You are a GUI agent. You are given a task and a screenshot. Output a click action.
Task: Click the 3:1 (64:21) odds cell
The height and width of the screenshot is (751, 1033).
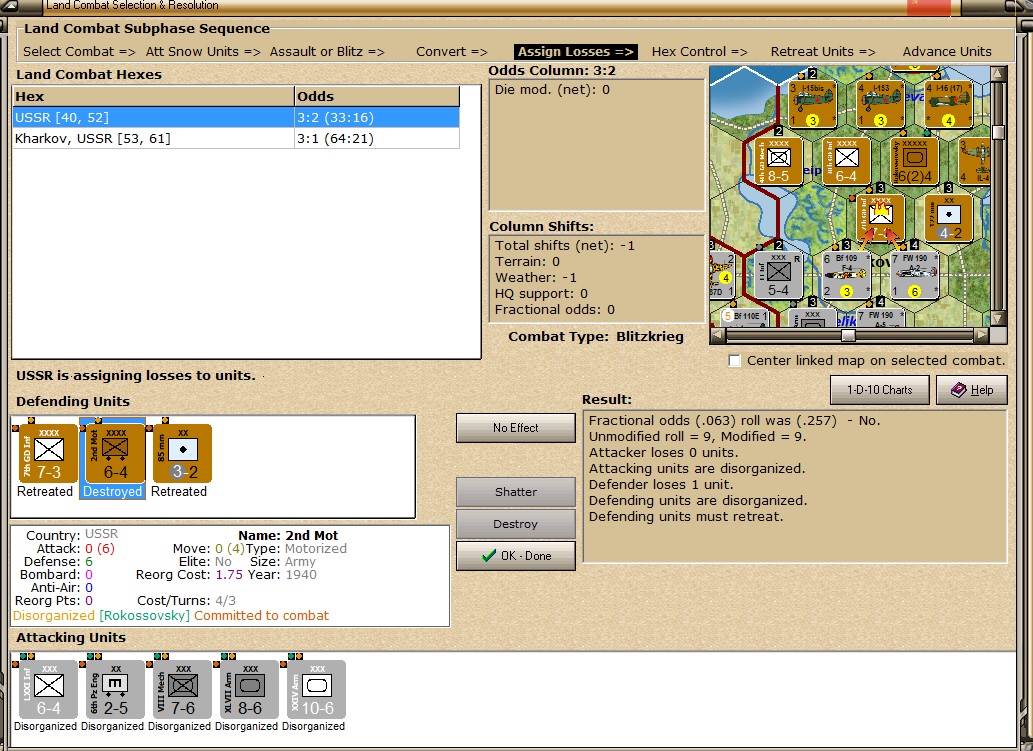tap(377, 138)
